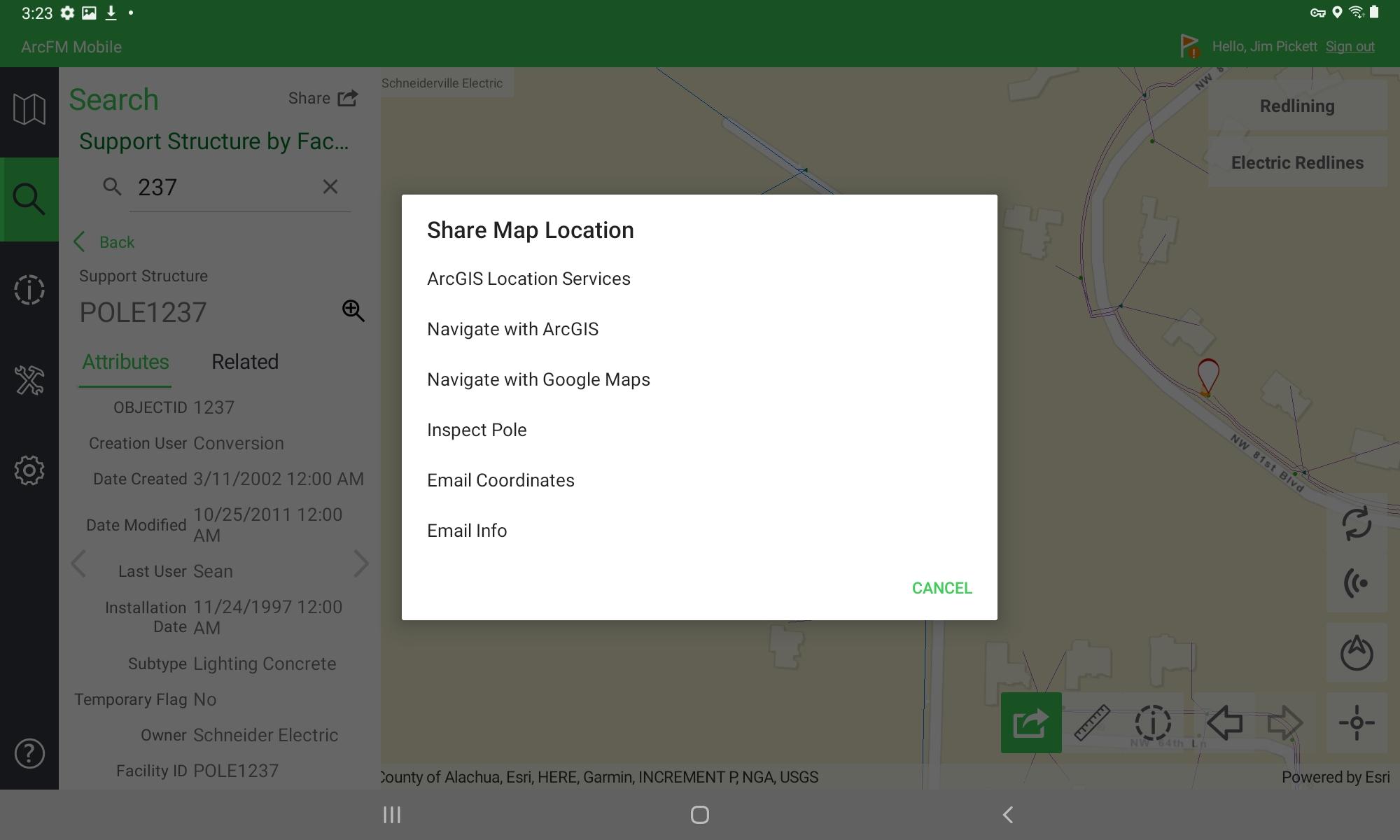Click the Electric Redlines button

(x=1297, y=162)
